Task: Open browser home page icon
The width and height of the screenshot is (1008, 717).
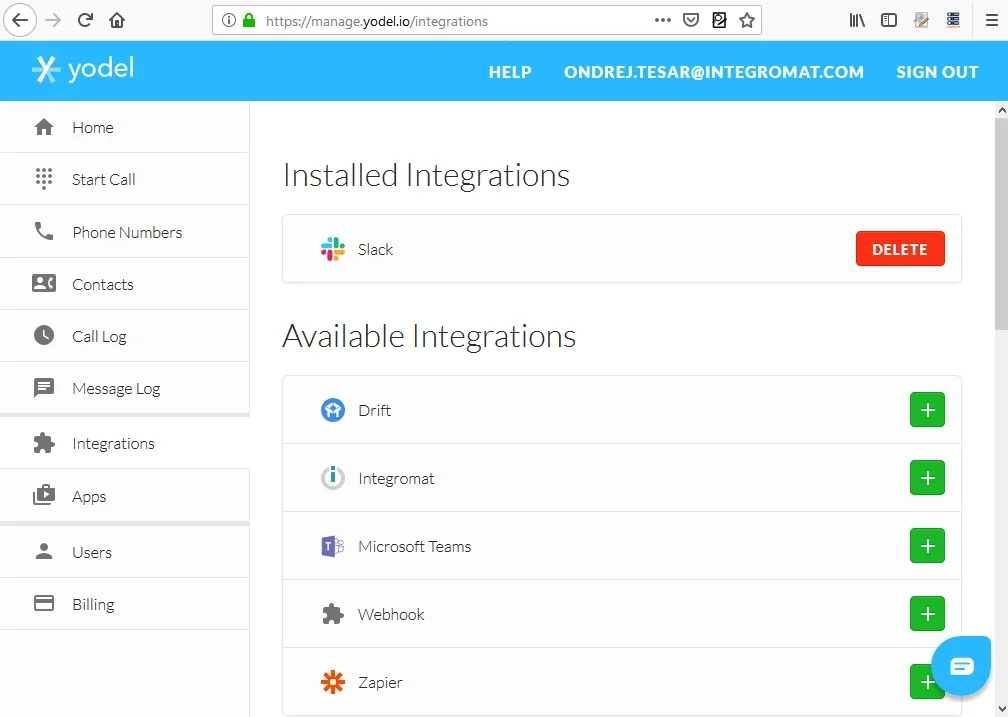Action: coord(117,21)
